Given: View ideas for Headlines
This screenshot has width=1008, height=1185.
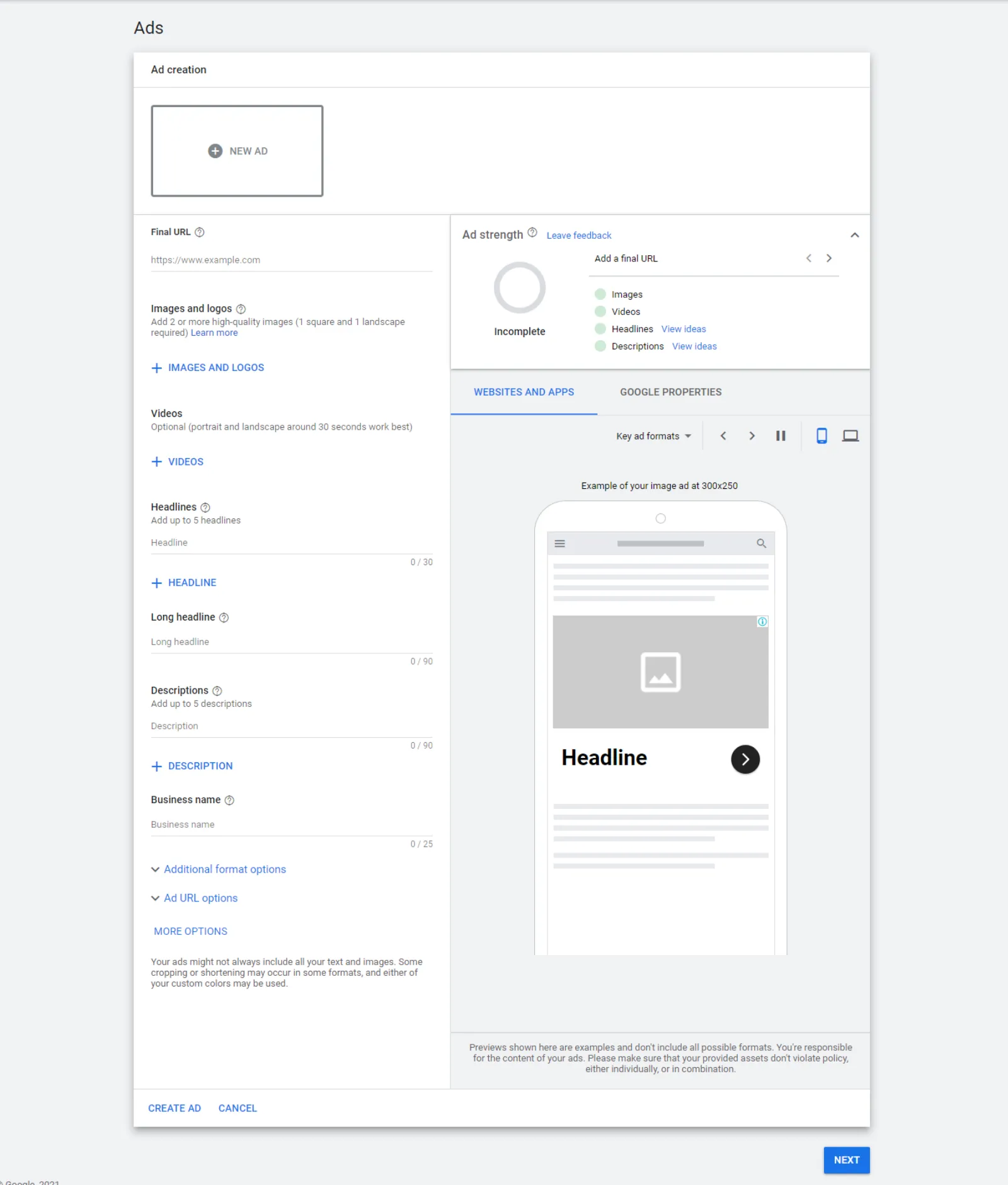Looking at the screenshot, I should (x=684, y=329).
